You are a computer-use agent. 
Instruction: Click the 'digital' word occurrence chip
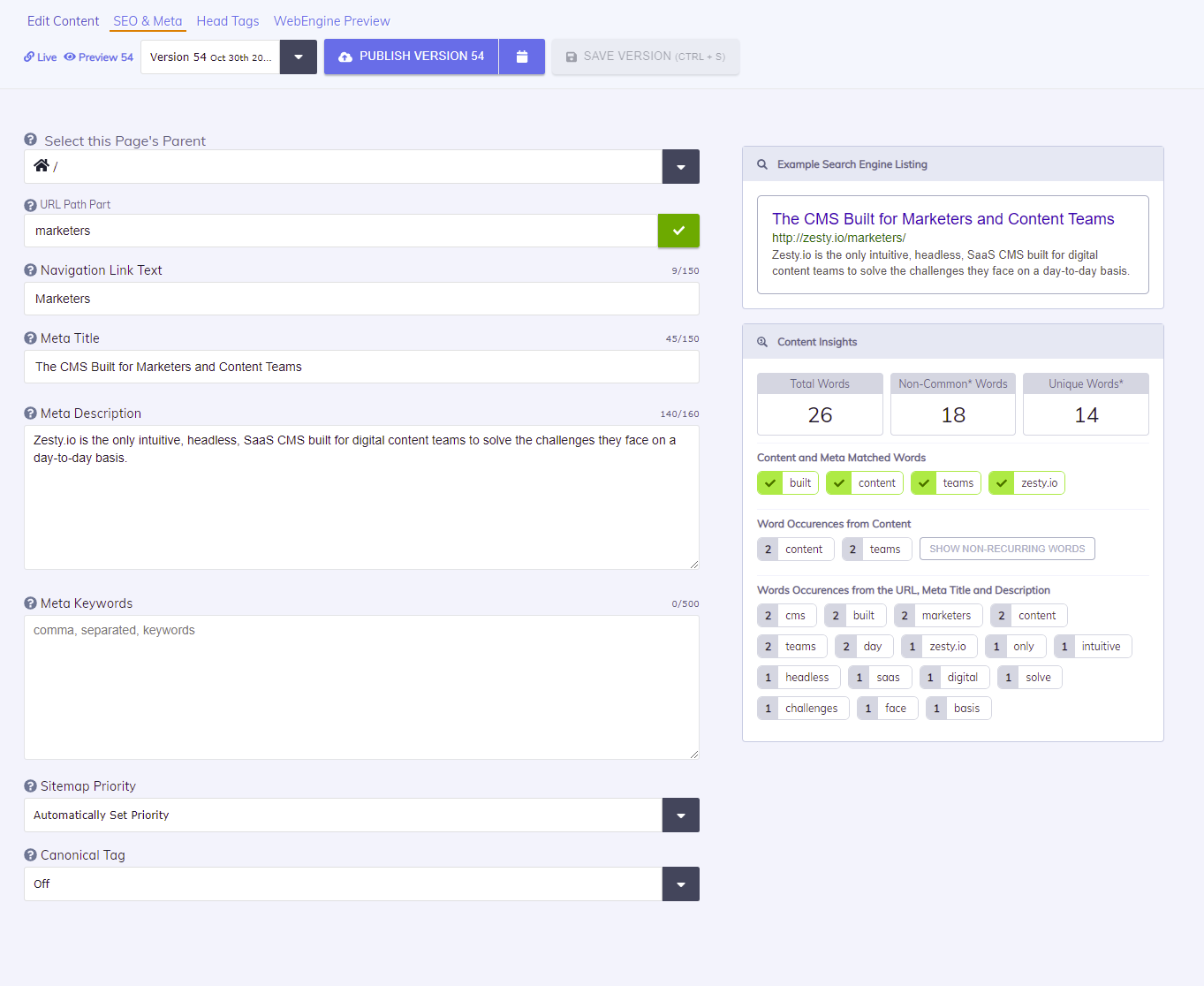click(954, 678)
